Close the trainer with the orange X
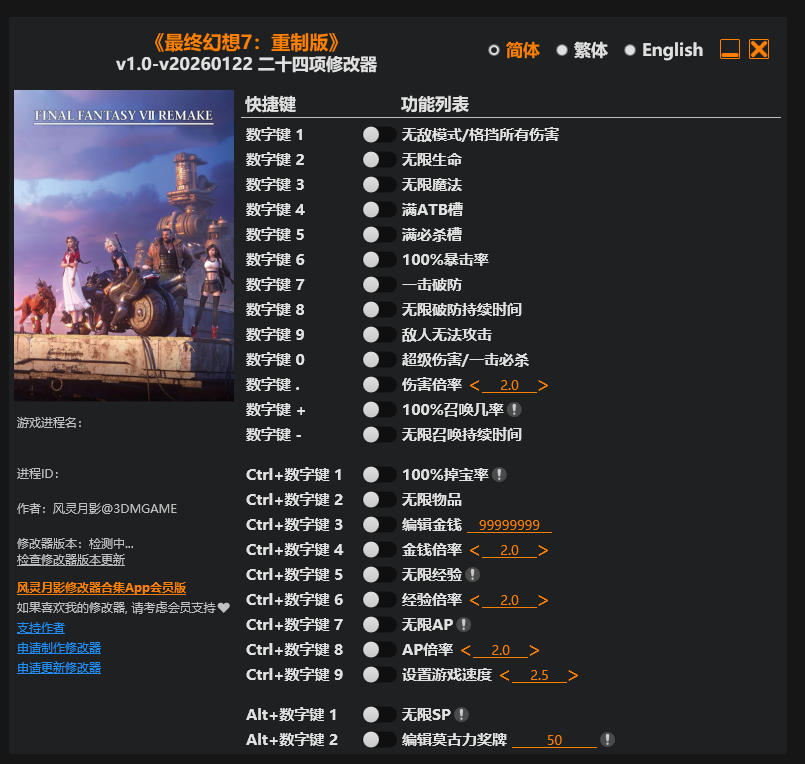Image resolution: width=805 pixels, height=764 pixels. click(759, 50)
